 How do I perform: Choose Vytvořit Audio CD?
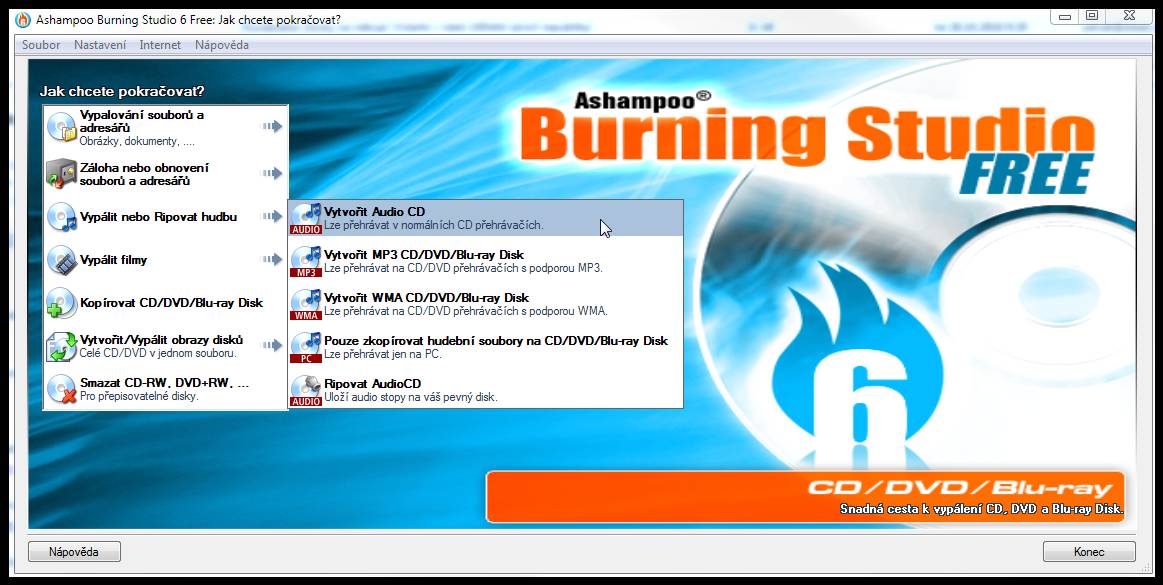pyautogui.click(x=486, y=218)
